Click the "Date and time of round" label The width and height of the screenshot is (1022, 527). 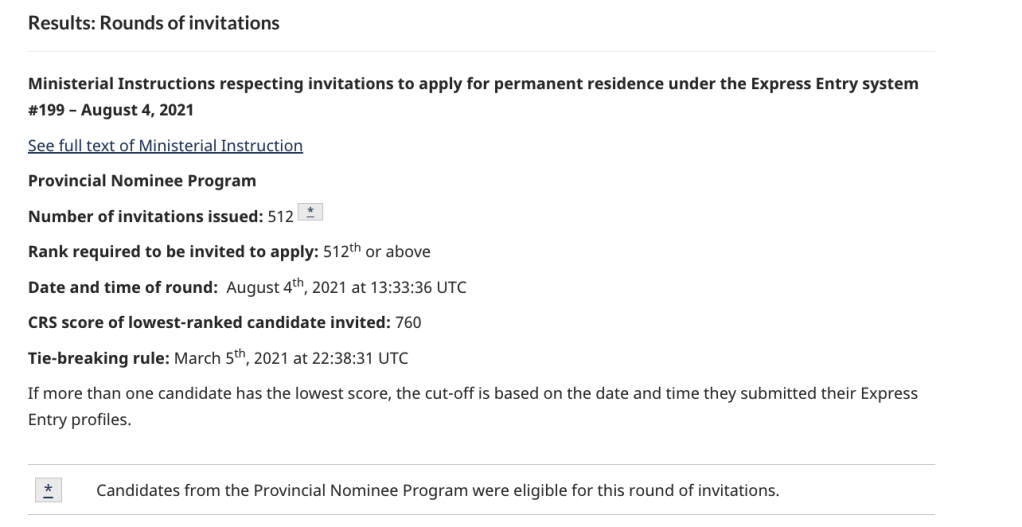[x=122, y=288]
